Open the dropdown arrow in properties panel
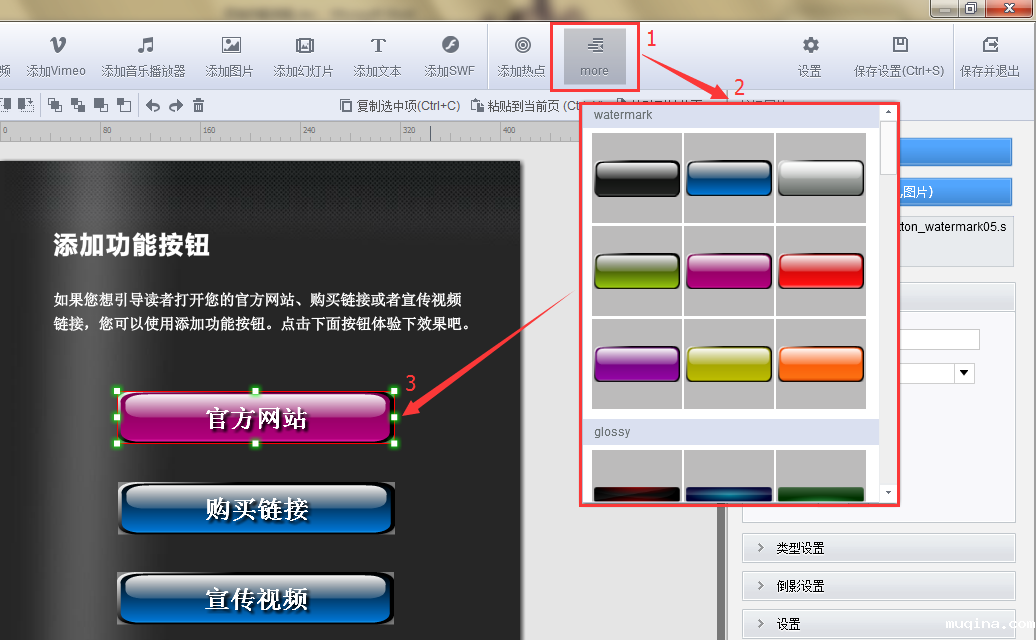Screen dimensions: 1036x640 964,373
